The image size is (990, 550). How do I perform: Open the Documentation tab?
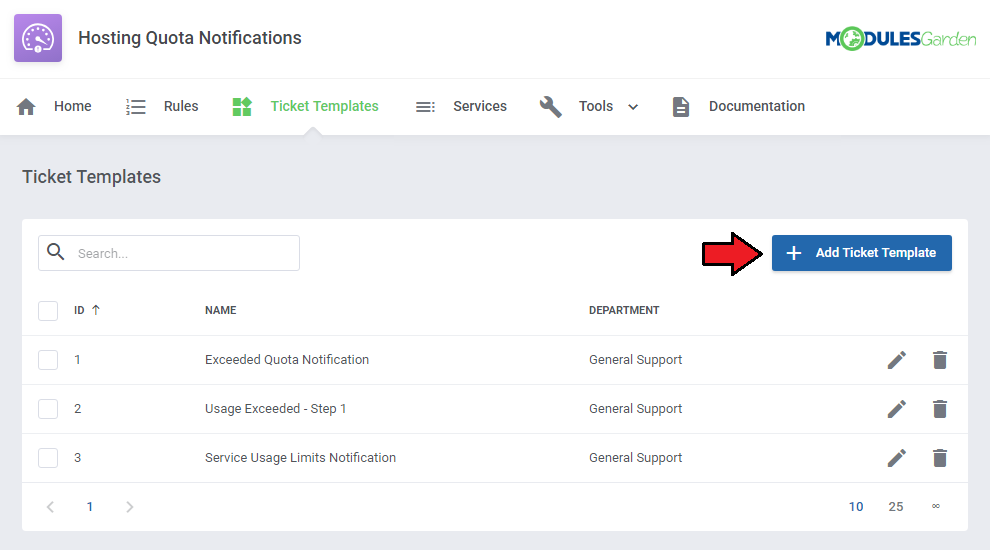pyautogui.click(x=757, y=106)
